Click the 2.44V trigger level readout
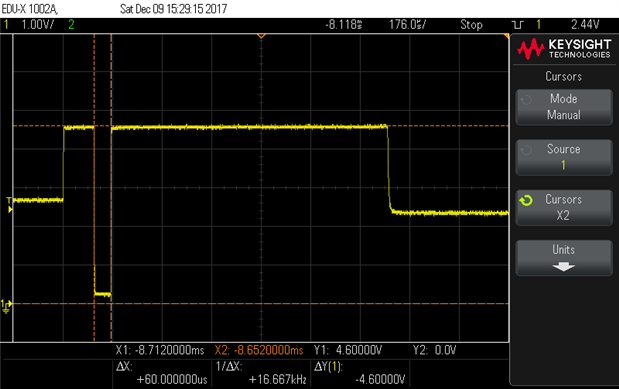The height and width of the screenshot is (389, 619). coord(585,24)
